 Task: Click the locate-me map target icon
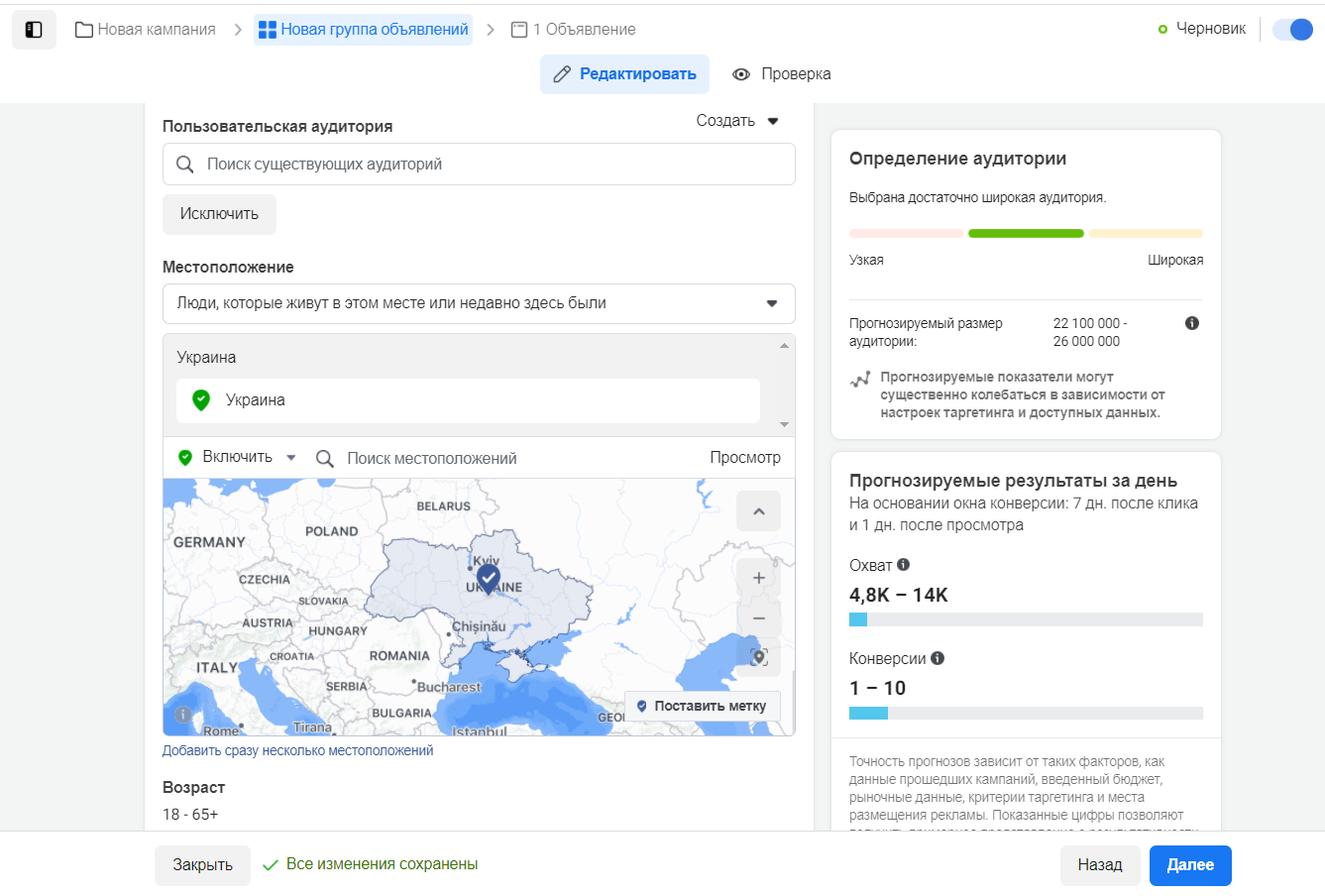(x=758, y=657)
